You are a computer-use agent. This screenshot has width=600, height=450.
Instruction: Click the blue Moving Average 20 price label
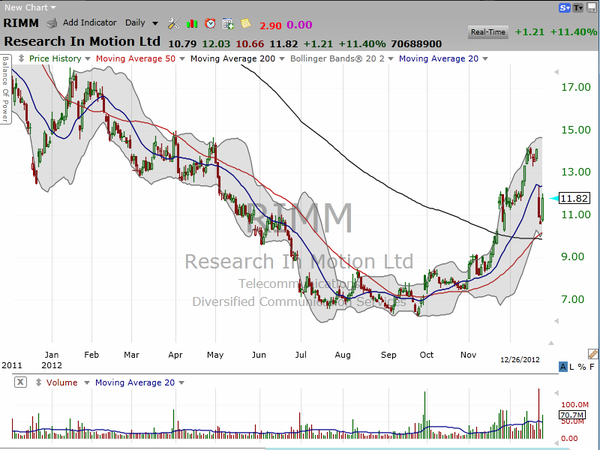click(x=439, y=59)
